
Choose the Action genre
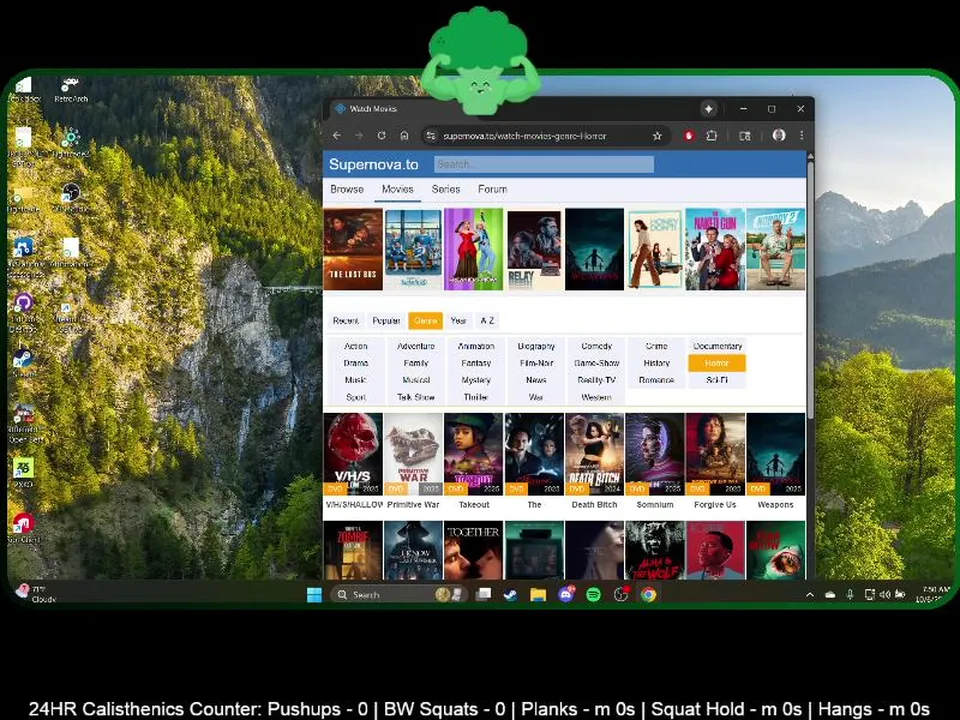(x=356, y=346)
